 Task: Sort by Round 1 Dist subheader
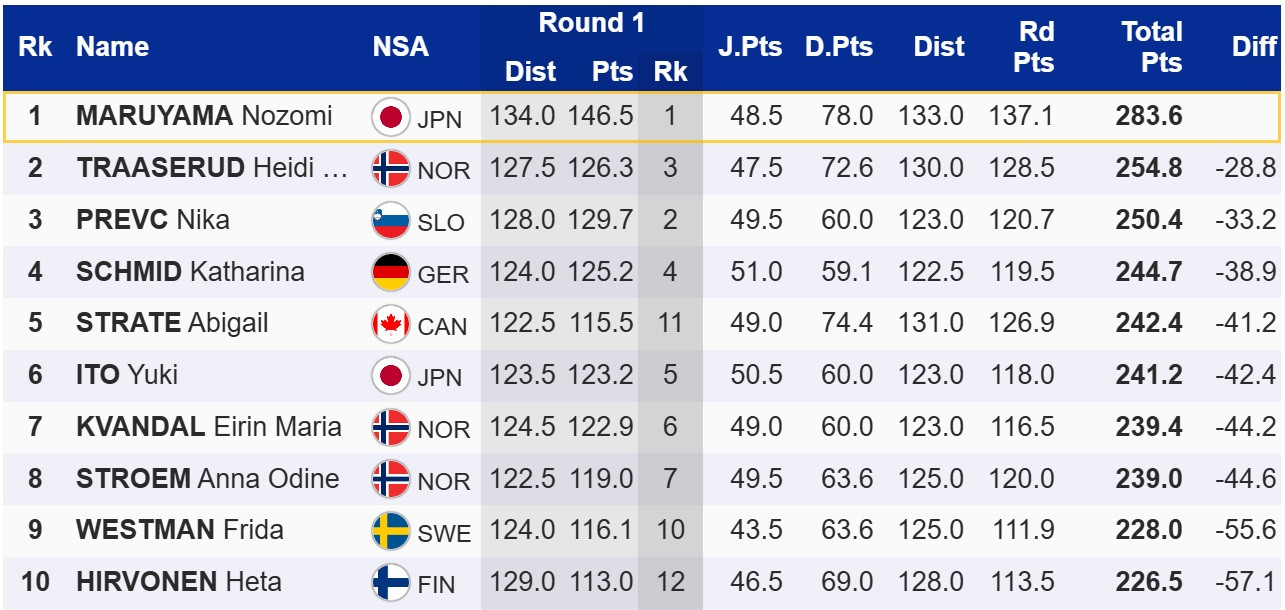click(x=530, y=72)
